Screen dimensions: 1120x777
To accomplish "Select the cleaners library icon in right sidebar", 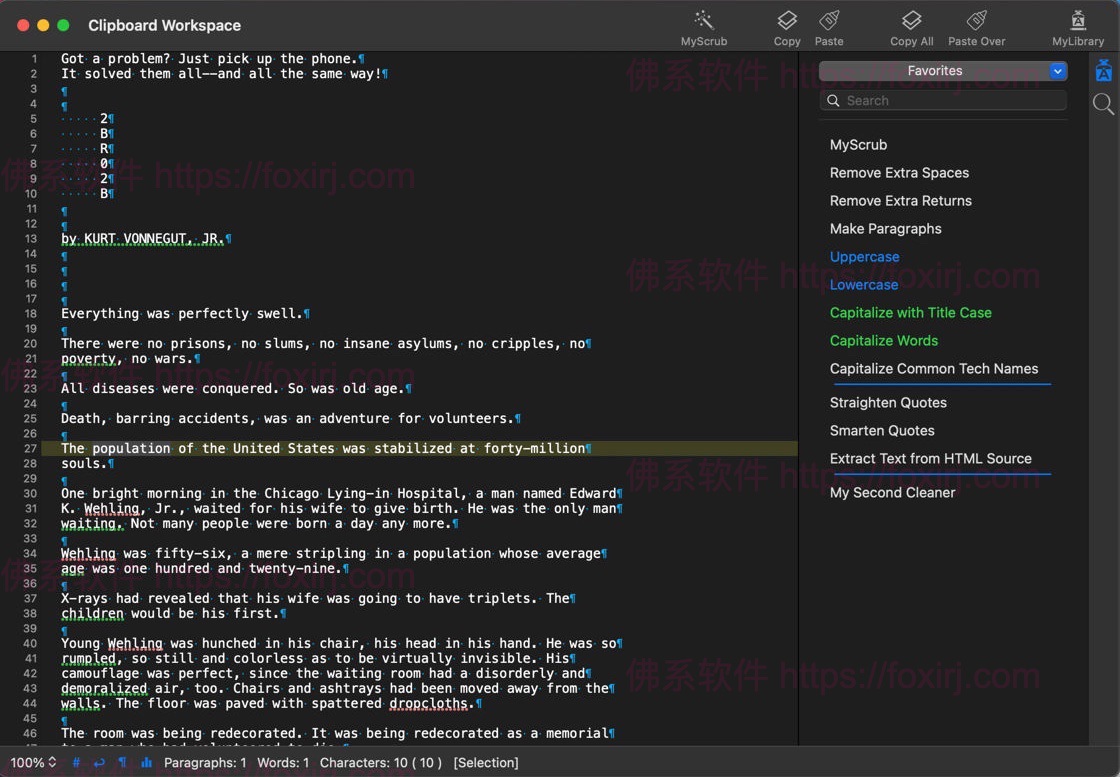I will (1103, 71).
